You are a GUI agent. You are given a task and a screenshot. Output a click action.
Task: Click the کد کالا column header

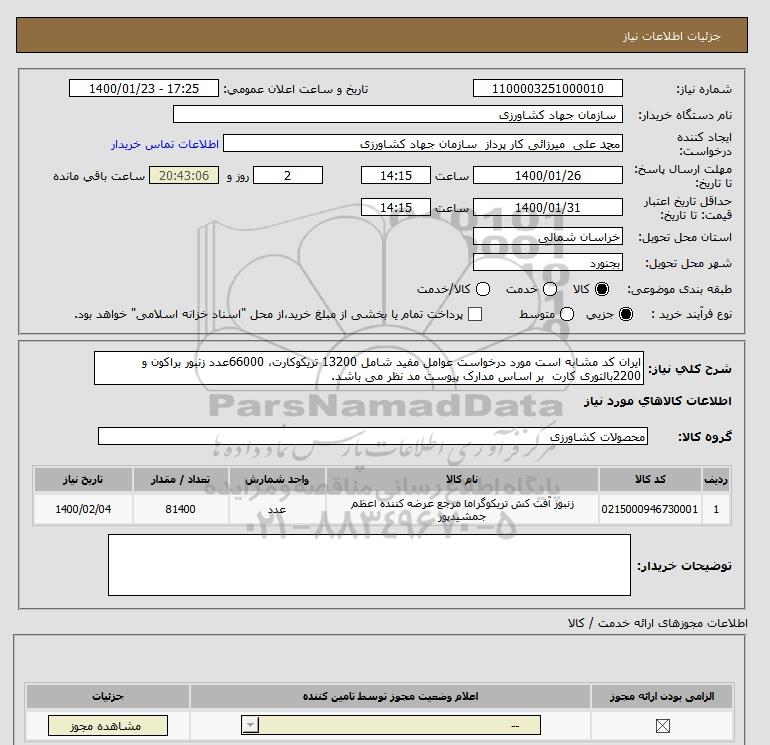[x=650, y=479]
